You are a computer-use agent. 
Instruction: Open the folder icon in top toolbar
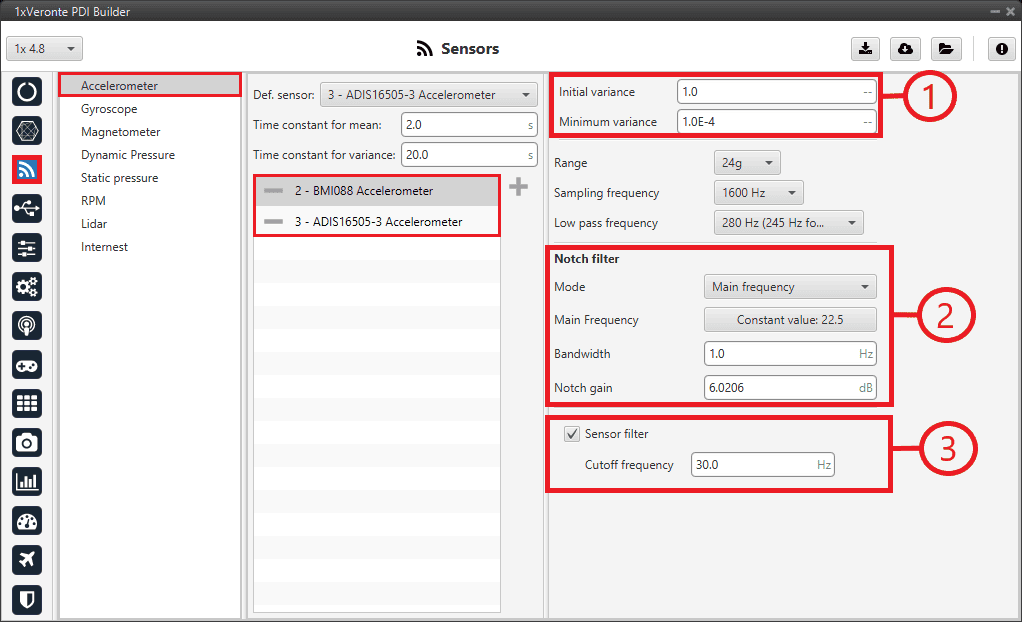coord(943,49)
